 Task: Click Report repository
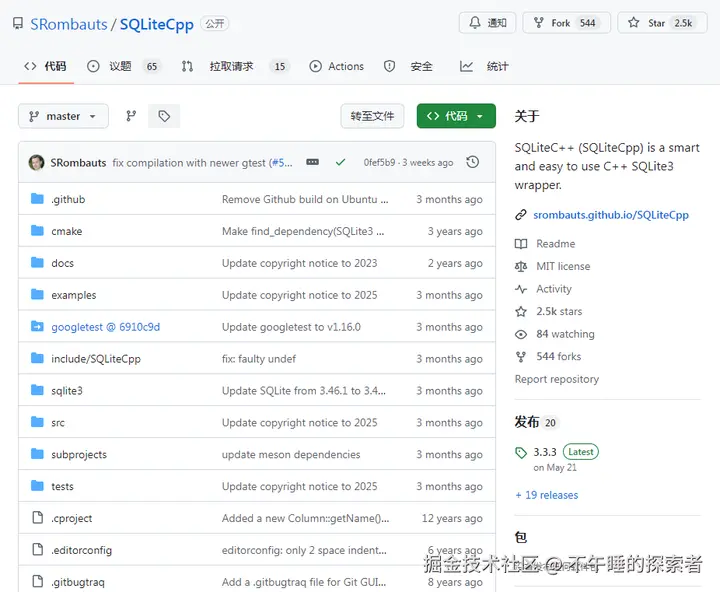pyautogui.click(x=557, y=379)
